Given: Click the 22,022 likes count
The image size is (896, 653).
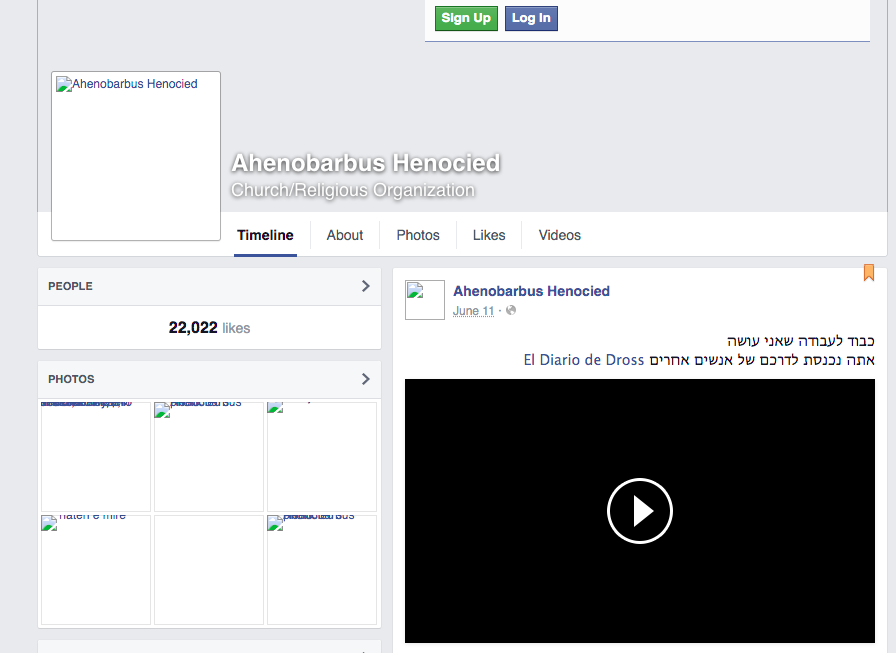Looking at the screenshot, I should pyautogui.click(x=209, y=328).
